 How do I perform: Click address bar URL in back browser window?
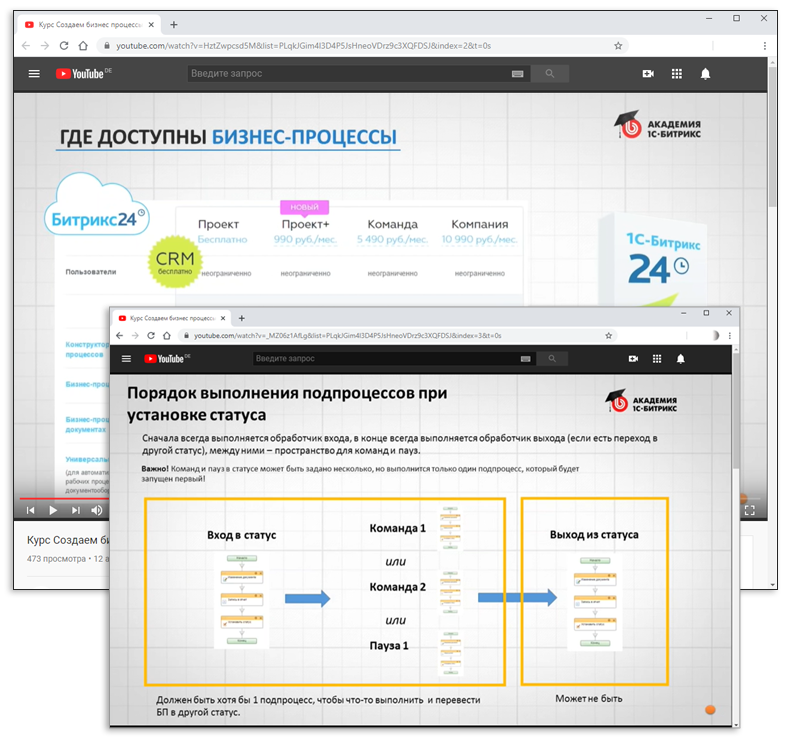[304, 45]
